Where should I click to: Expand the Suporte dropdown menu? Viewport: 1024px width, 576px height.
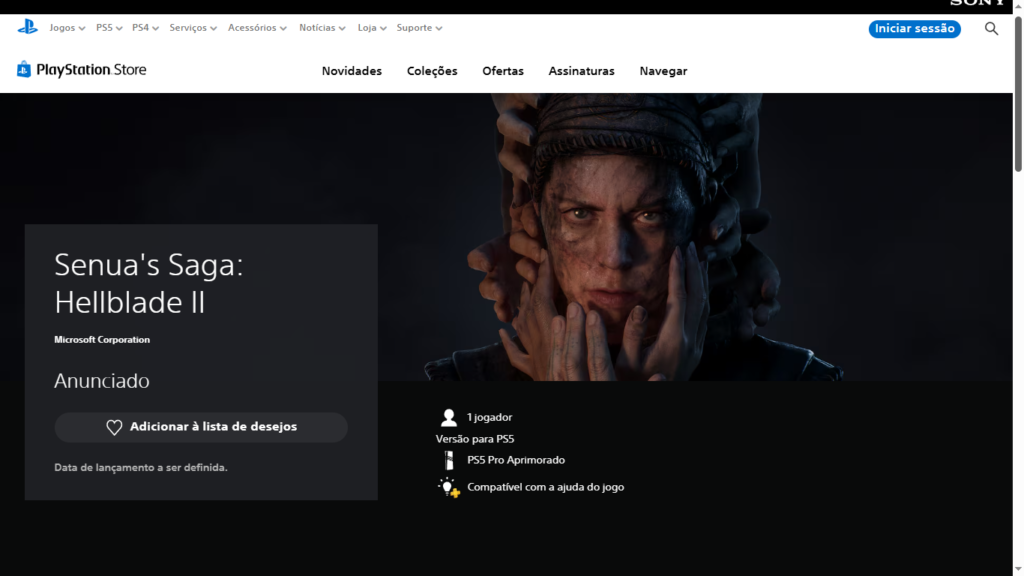click(419, 28)
